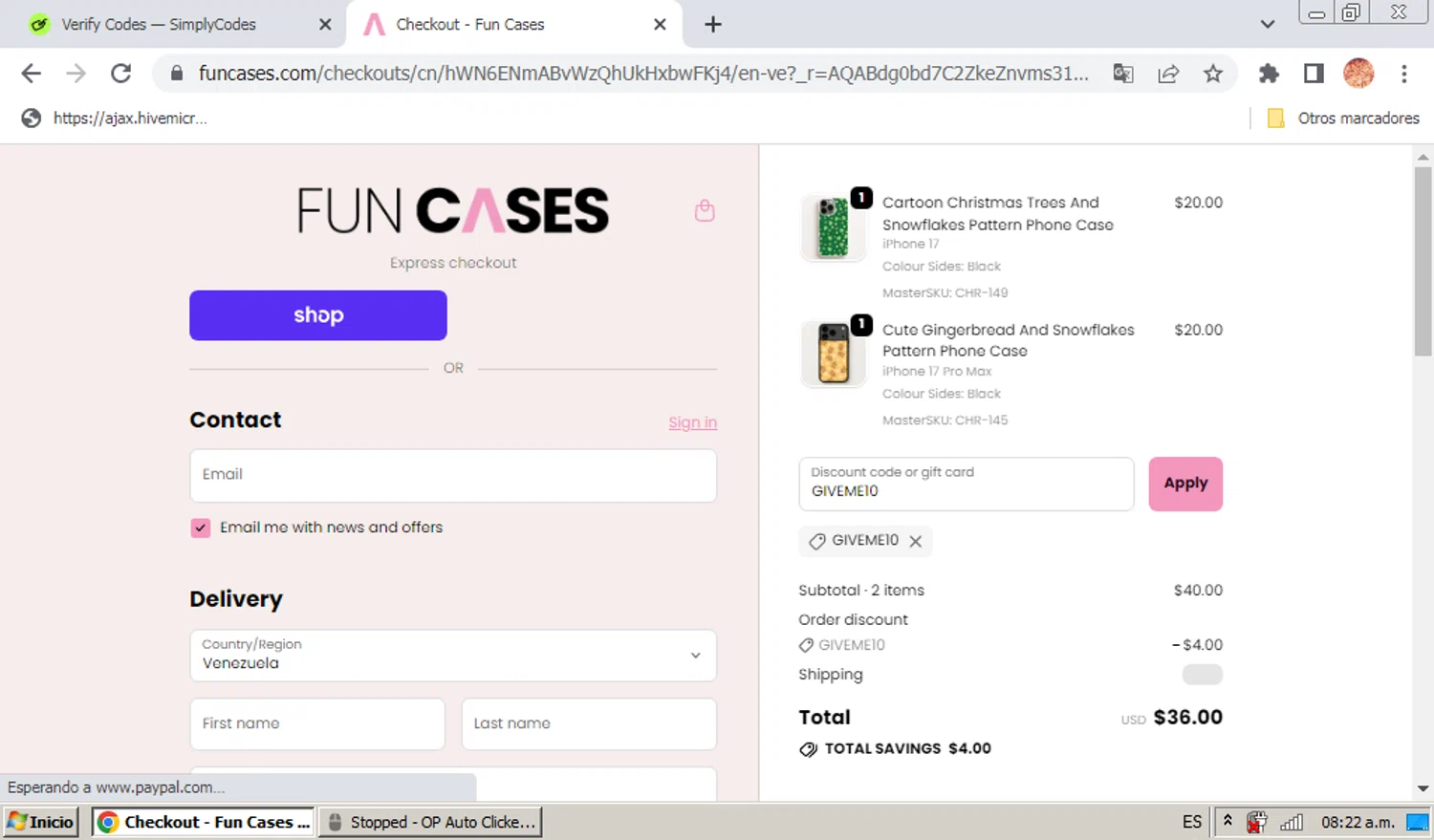Click the $36.00 total amount

(x=1188, y=717)
